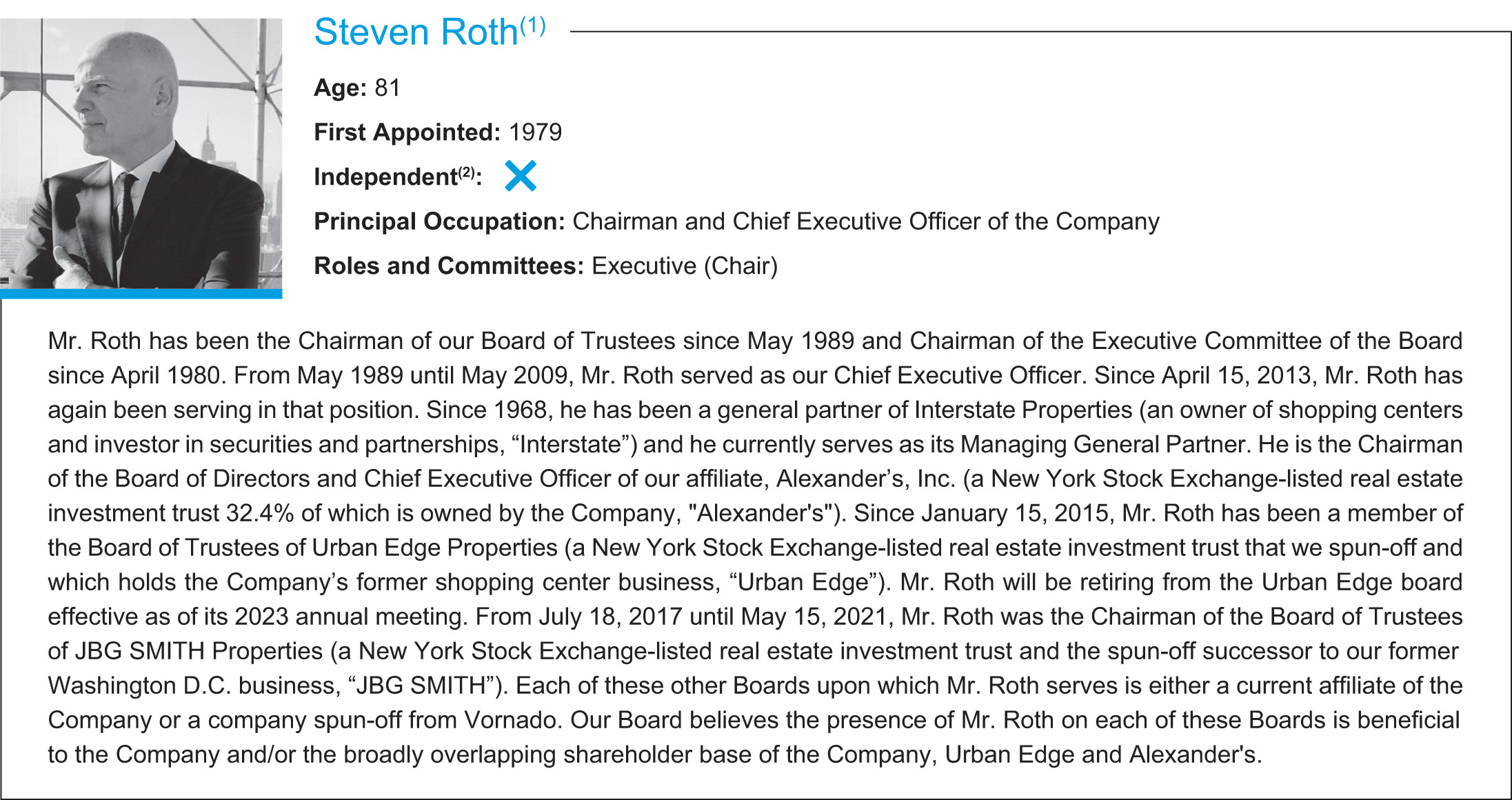Image resolution: width=1512 pixels, height=800 pixels.
Task: Click Alexander's, Inc. in the biography
Action: click(866, 479)
